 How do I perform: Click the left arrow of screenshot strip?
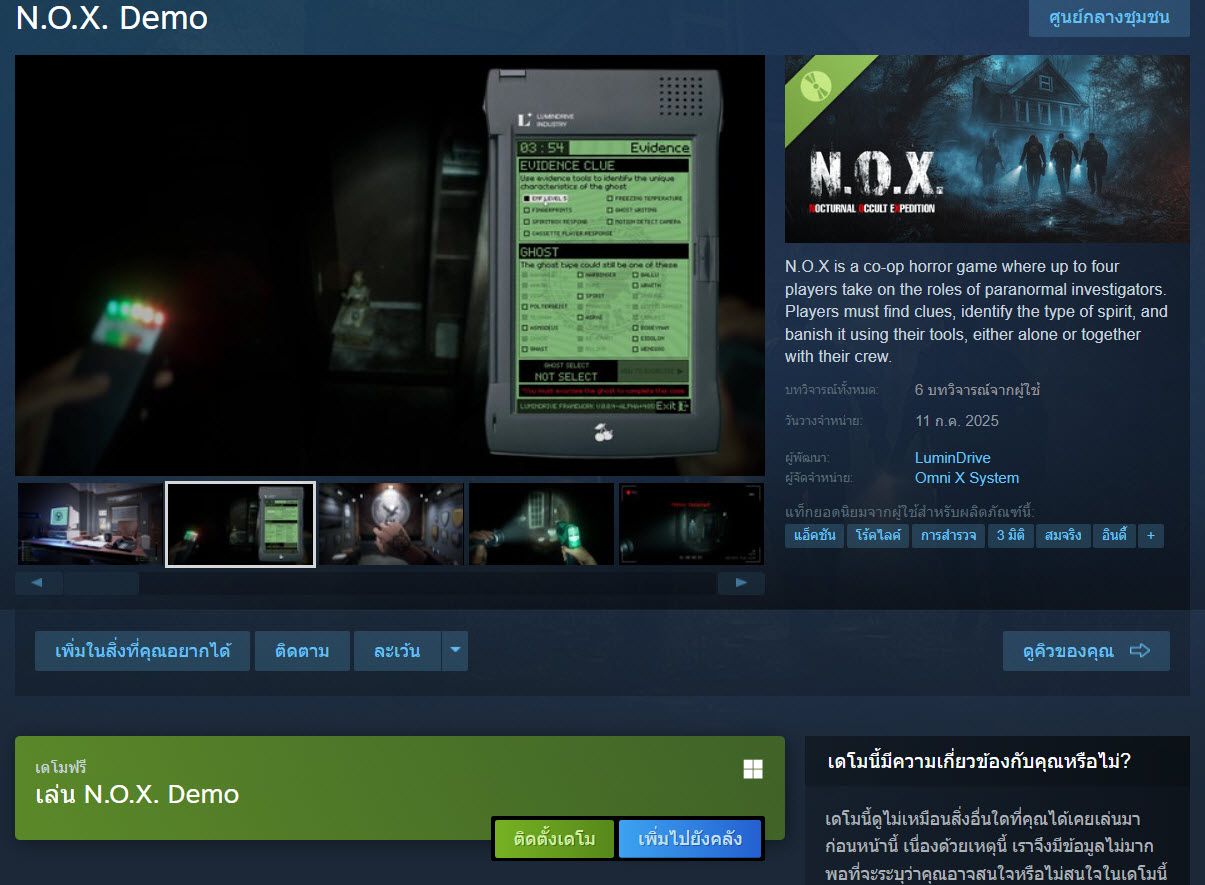point(39,583)
